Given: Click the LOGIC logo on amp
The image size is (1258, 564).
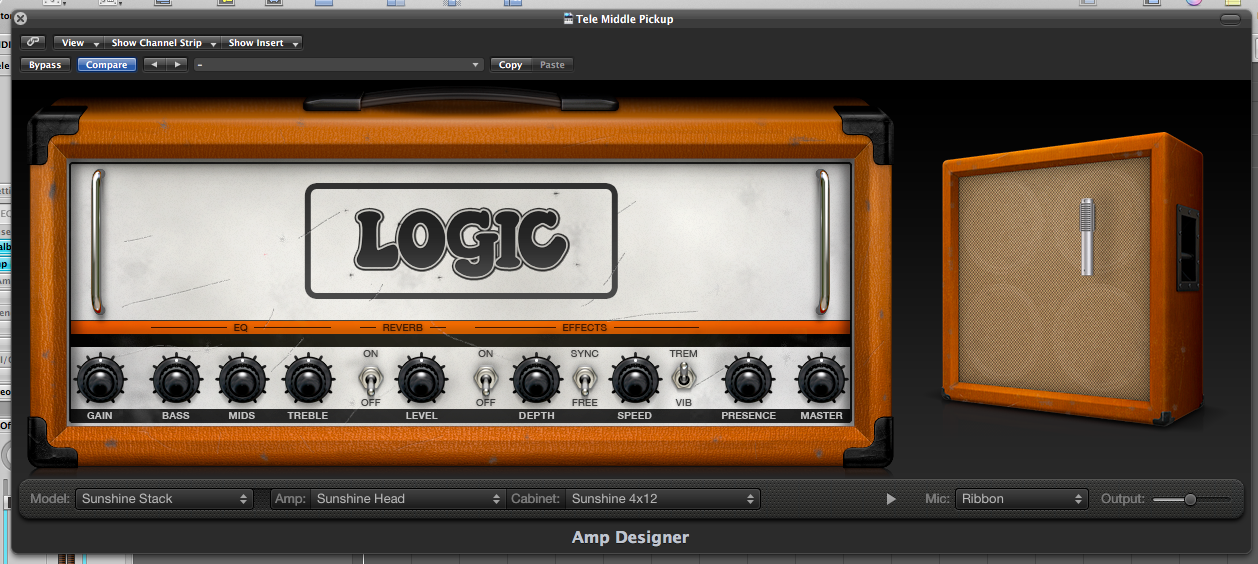Looking at the screenshot, I should 461,241.
